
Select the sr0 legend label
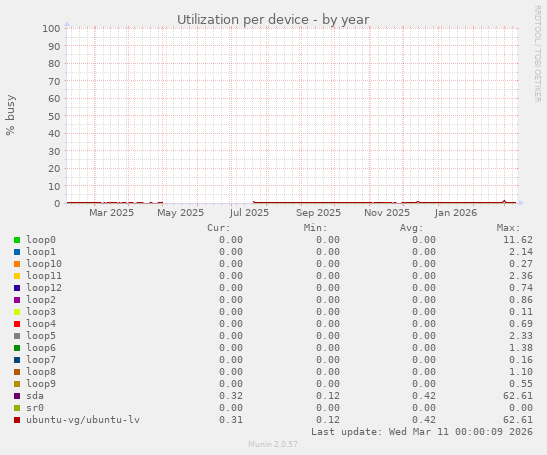click(35, 408)
